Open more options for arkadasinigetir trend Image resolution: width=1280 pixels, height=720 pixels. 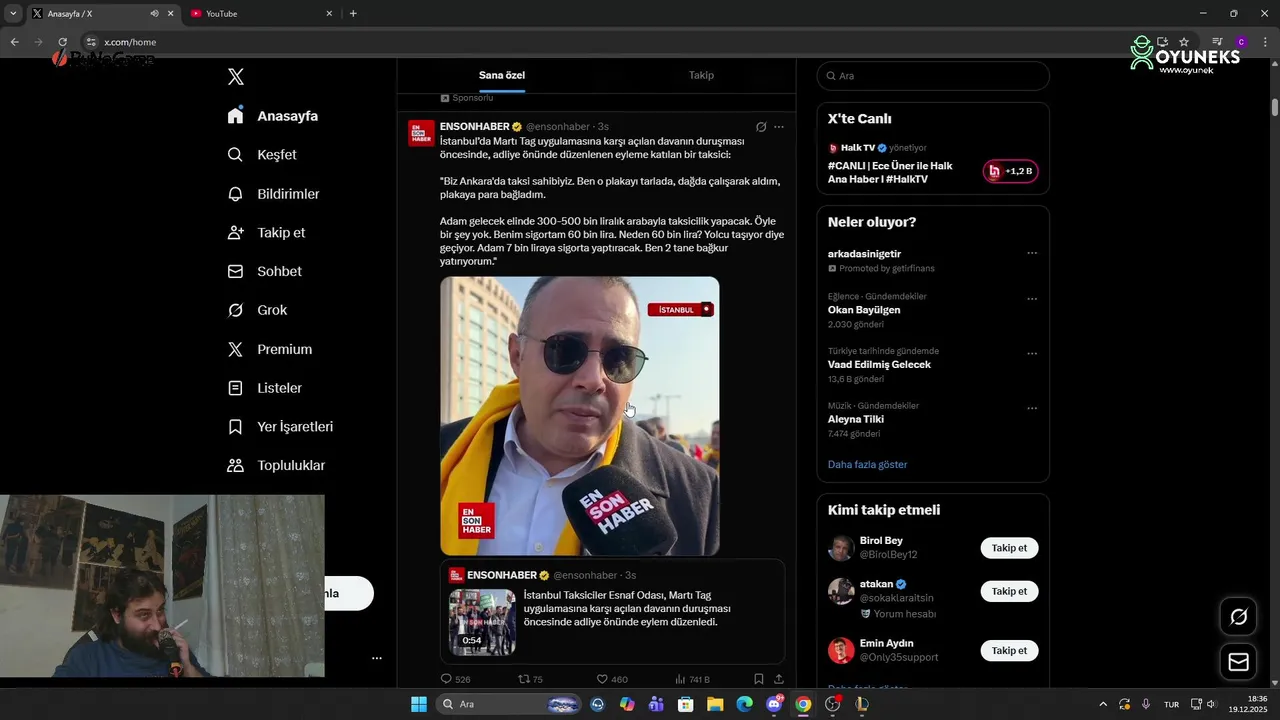tap(1032, 254)
